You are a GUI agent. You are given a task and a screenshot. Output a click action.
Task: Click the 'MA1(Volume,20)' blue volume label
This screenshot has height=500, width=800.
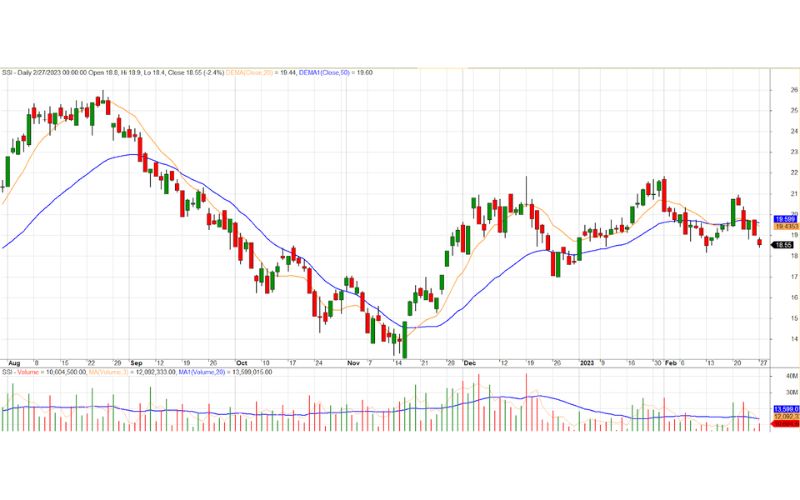tap(202, 372)
